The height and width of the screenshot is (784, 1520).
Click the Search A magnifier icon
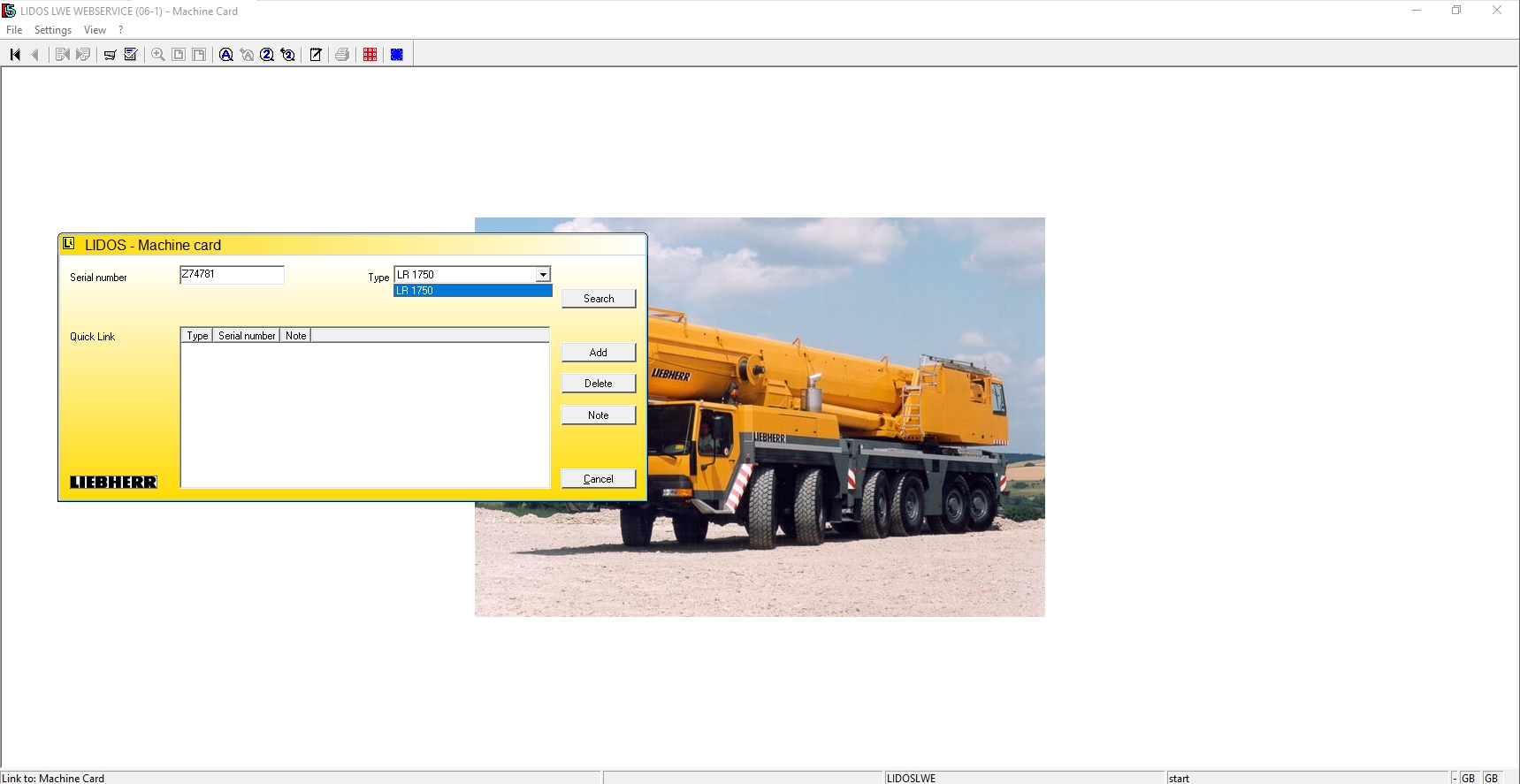coord(226,55)
